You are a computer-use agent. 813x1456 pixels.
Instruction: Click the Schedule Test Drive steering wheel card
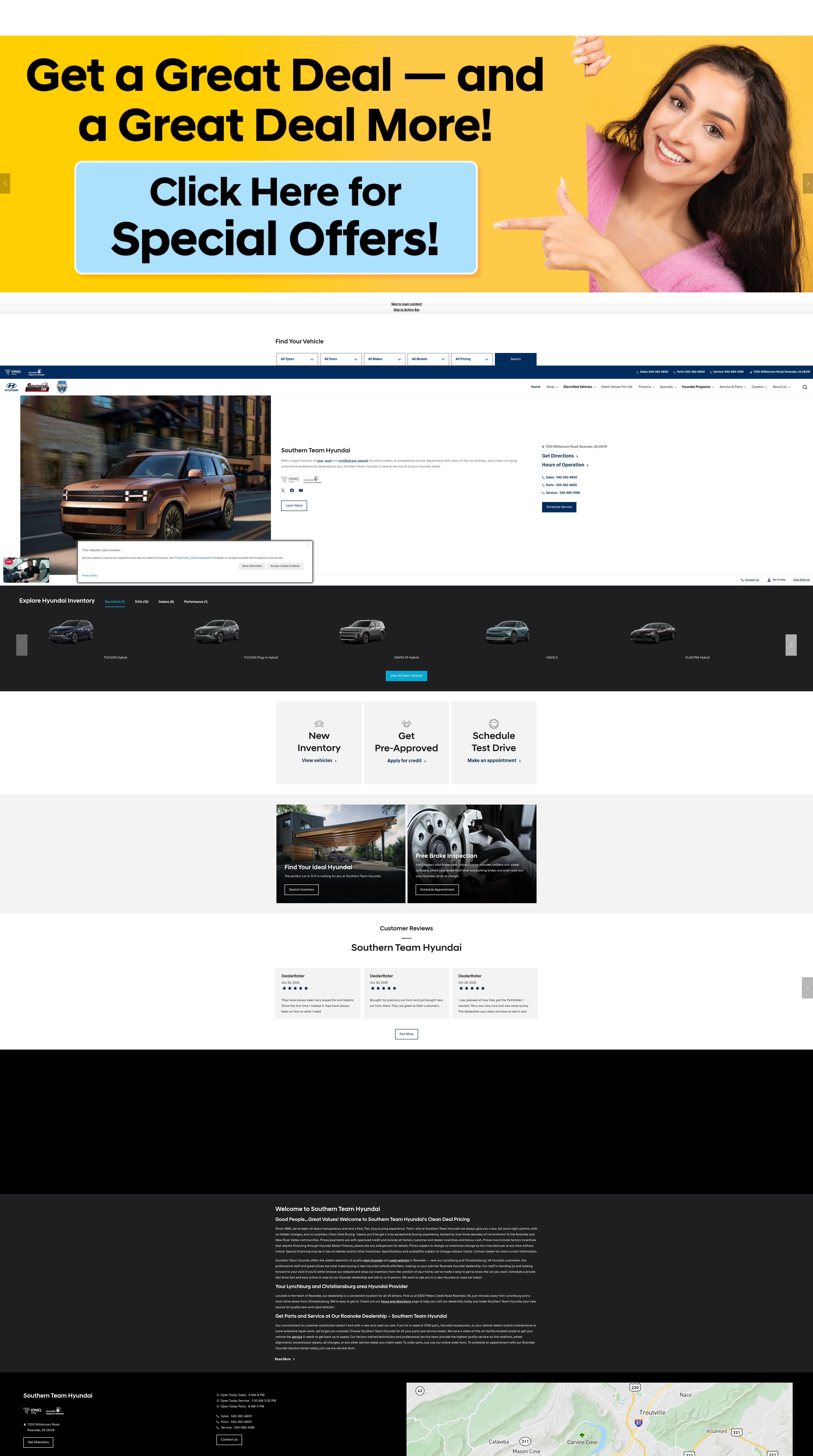pos(494,743)
